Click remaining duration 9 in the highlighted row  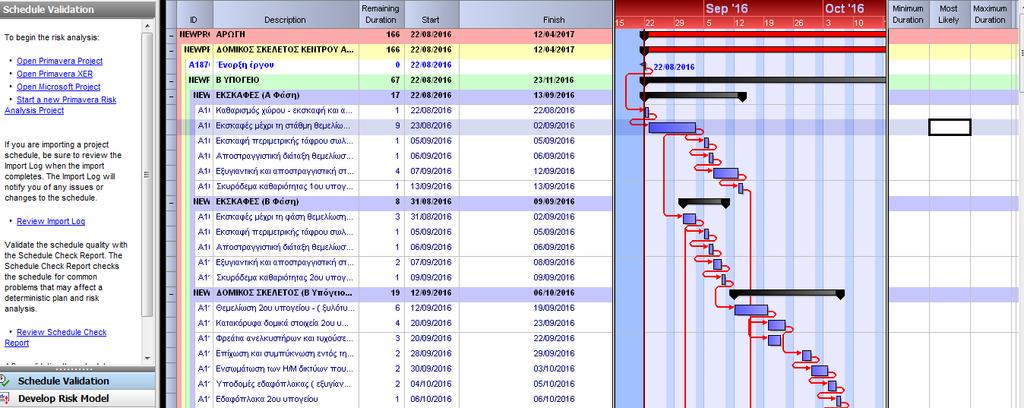pyautogui.click(x=397, y=125)
